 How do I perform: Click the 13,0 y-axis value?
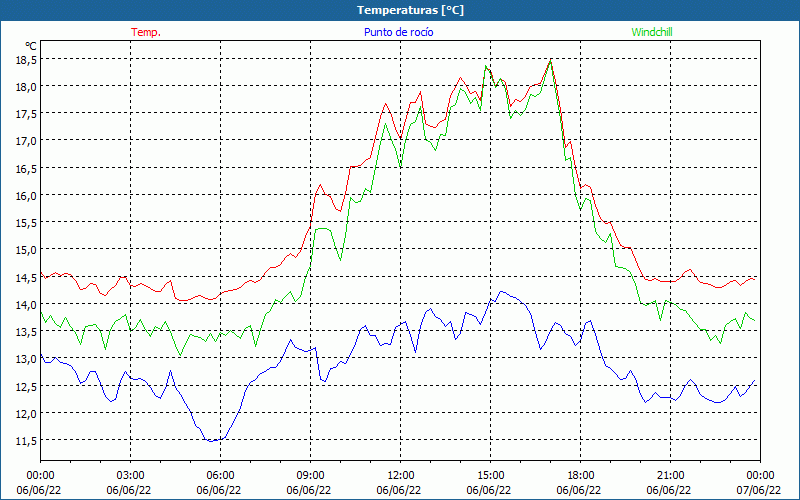(x=27, y=359)
